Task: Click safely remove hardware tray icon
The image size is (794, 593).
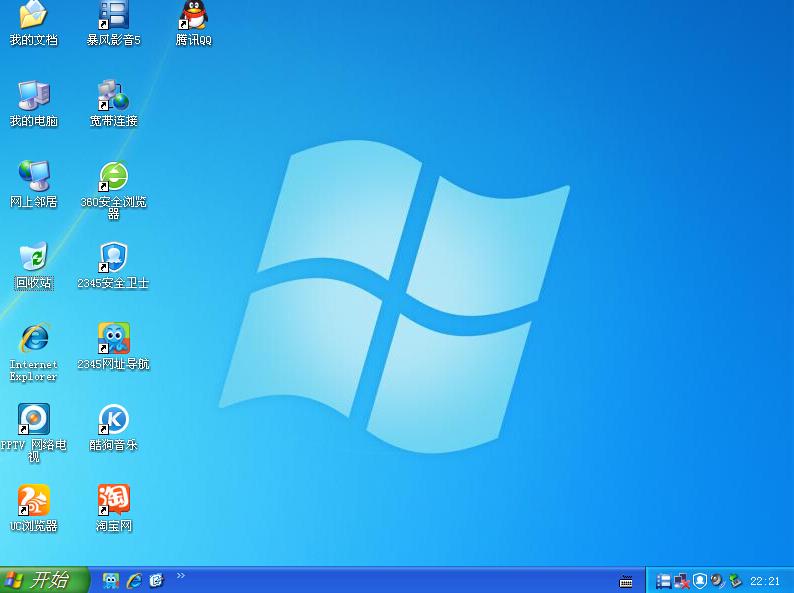Action: tap(735, 581)
